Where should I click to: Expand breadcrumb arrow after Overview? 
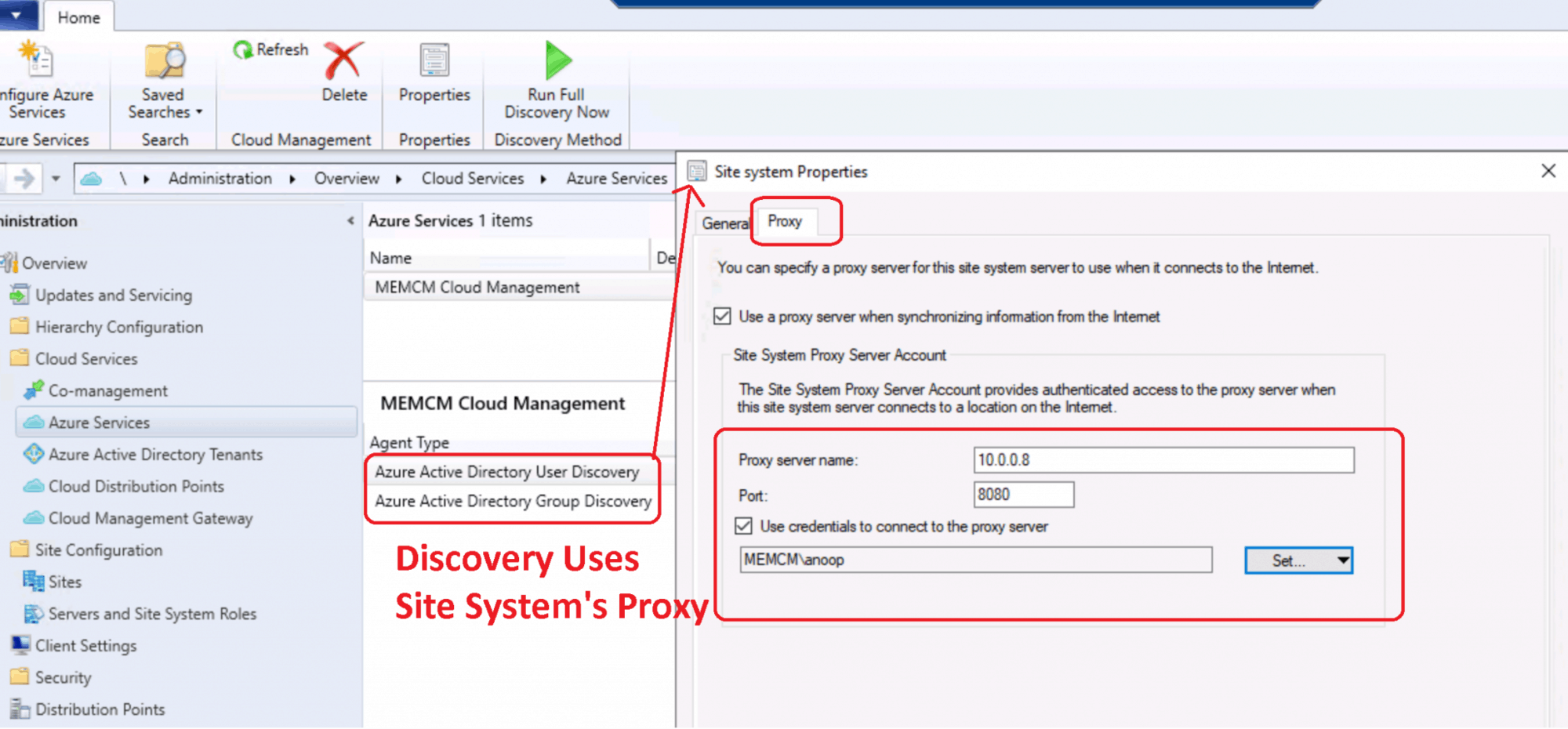click(399, 180)
